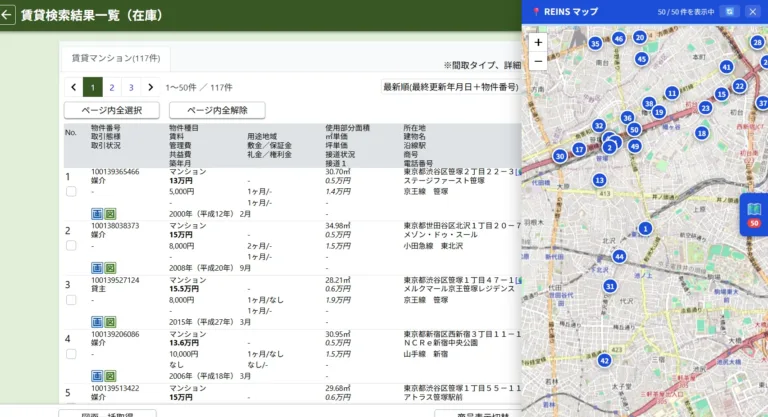This screenshot has height=417, width=768.
Task: Select map marker 28
Action: coord(758,43)
